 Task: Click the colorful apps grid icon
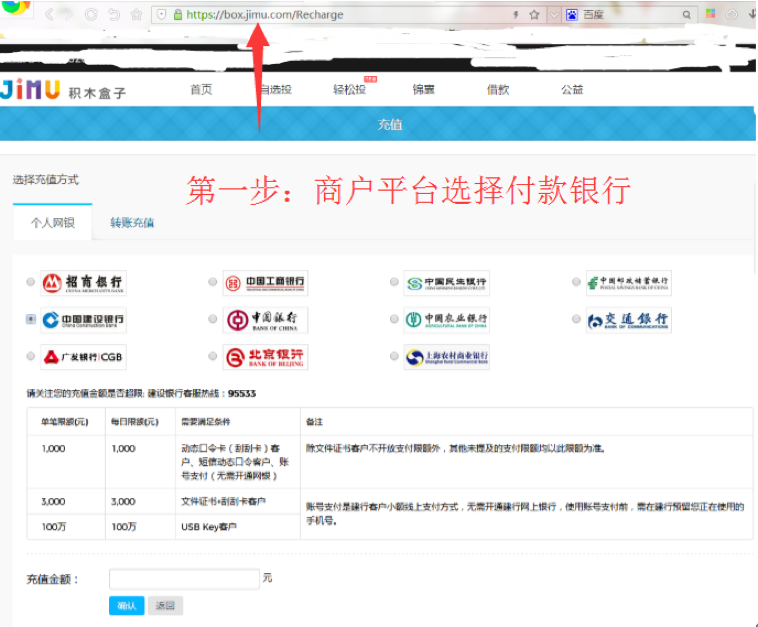pyautogui.click(x=710, y=14)
